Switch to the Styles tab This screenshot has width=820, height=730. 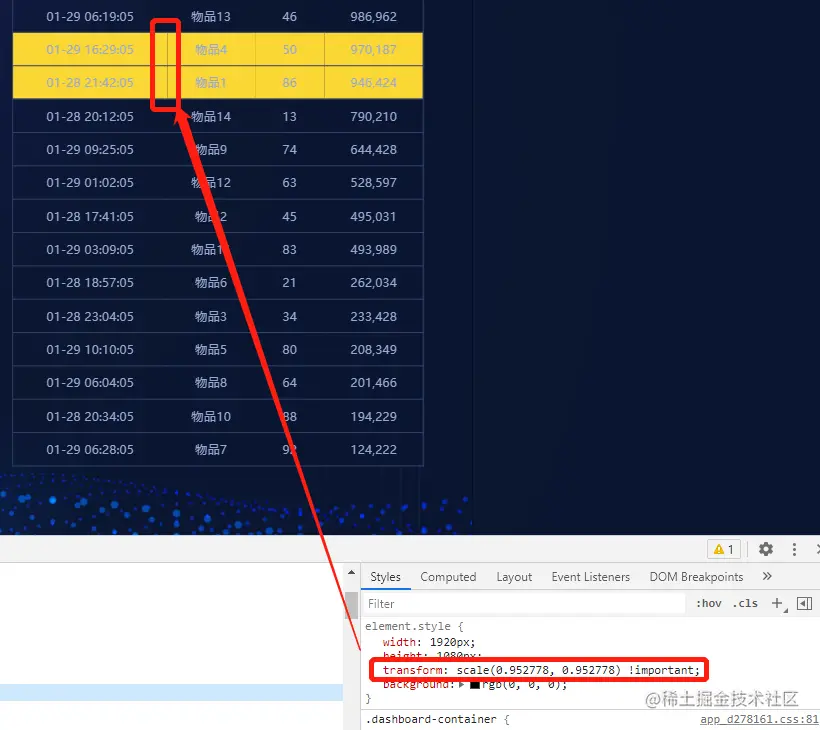tap(385, 577)
